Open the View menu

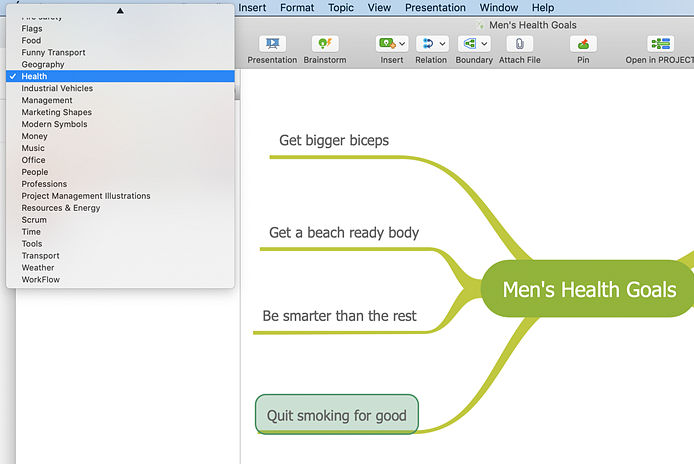pos(379,8)
